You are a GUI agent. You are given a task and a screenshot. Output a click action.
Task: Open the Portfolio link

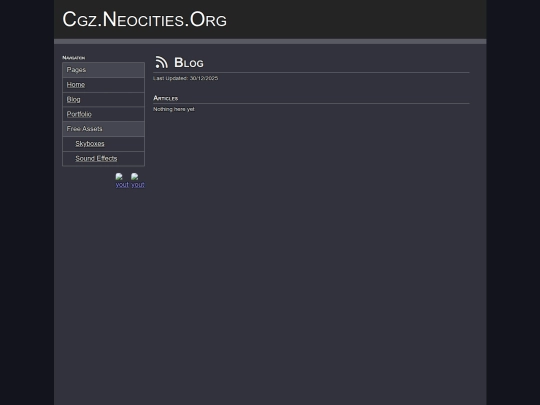tap(79, 114)
